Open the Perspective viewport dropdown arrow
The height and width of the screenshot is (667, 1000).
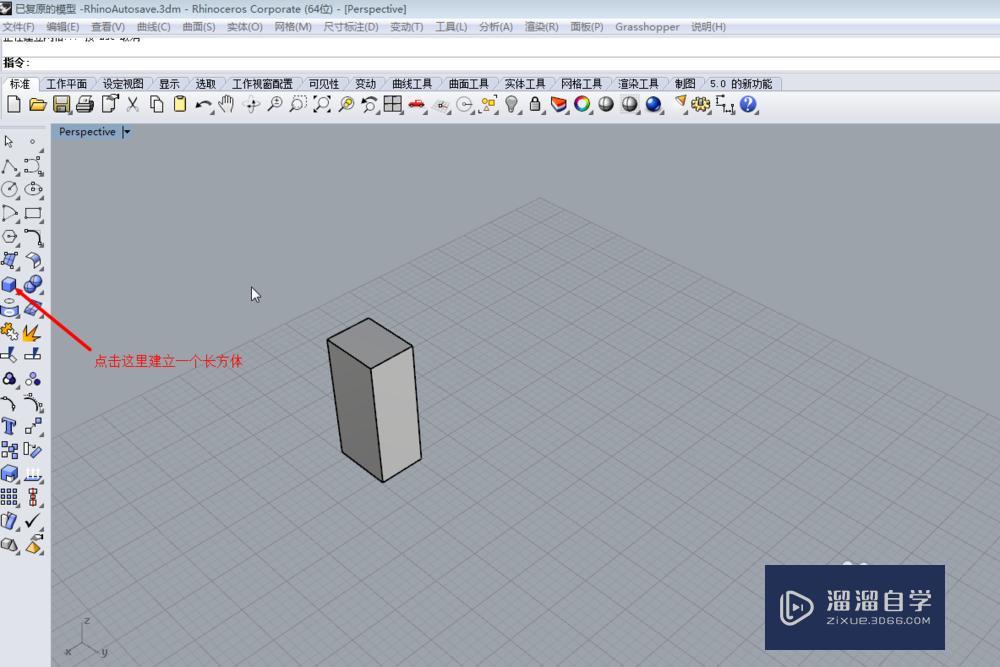coord(126,132)
